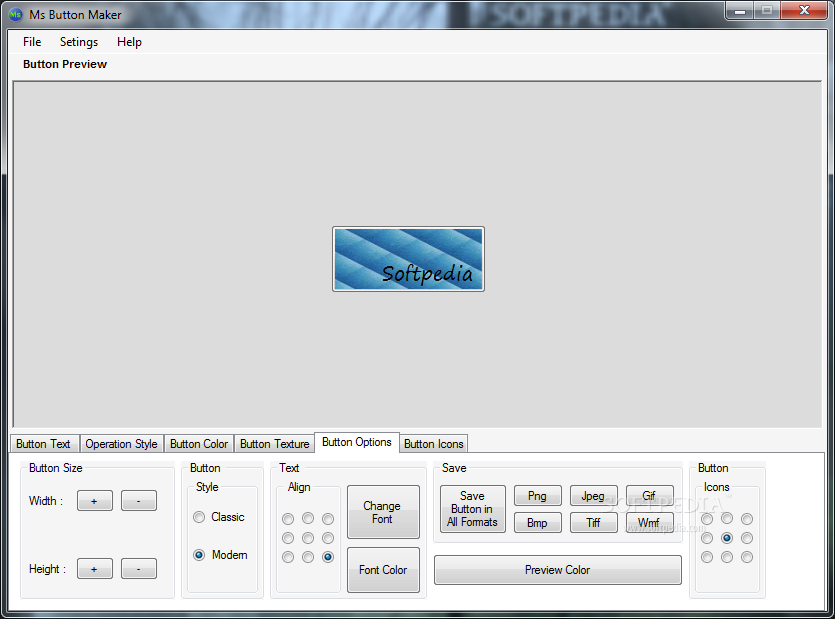Switch to the Operation Style tab
The width and height of the screenshot is (835, 619).
121,444
